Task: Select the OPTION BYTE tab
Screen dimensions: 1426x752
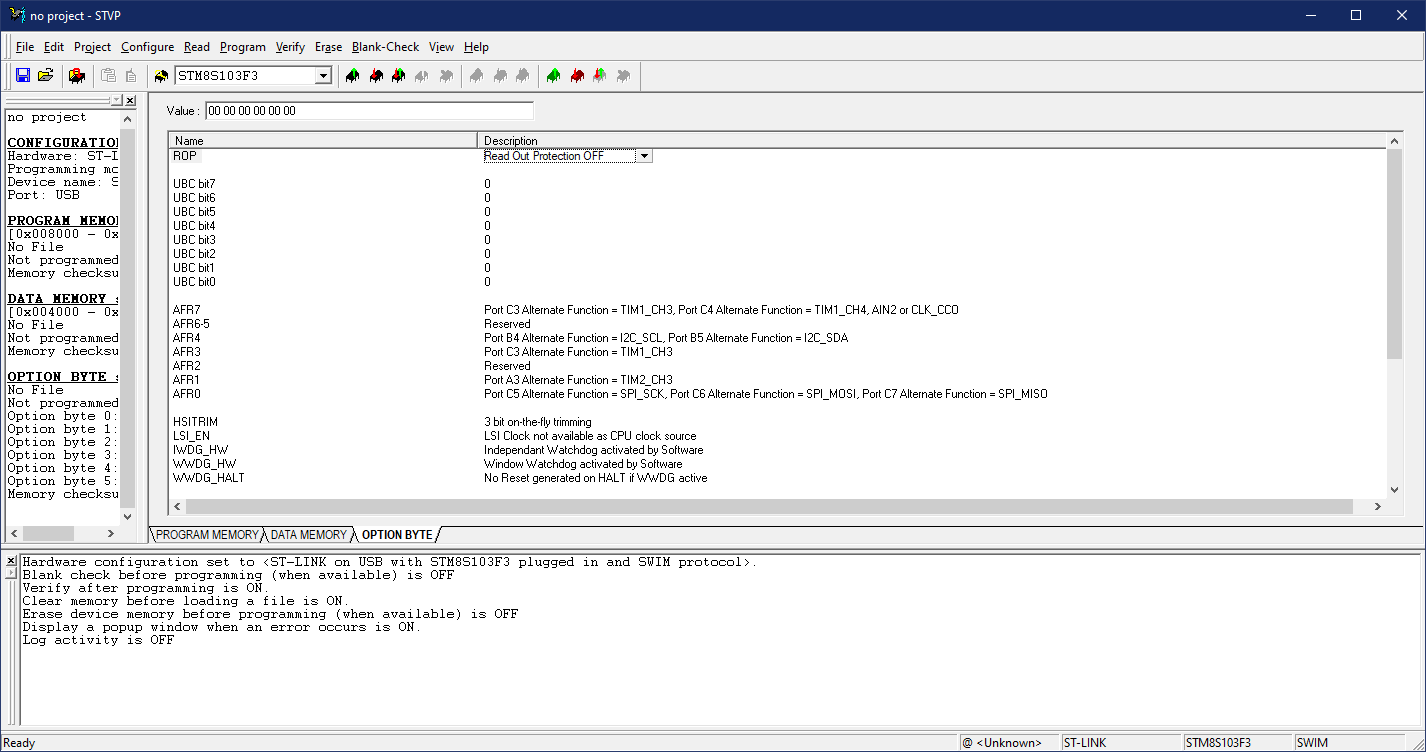Action: 397,535
